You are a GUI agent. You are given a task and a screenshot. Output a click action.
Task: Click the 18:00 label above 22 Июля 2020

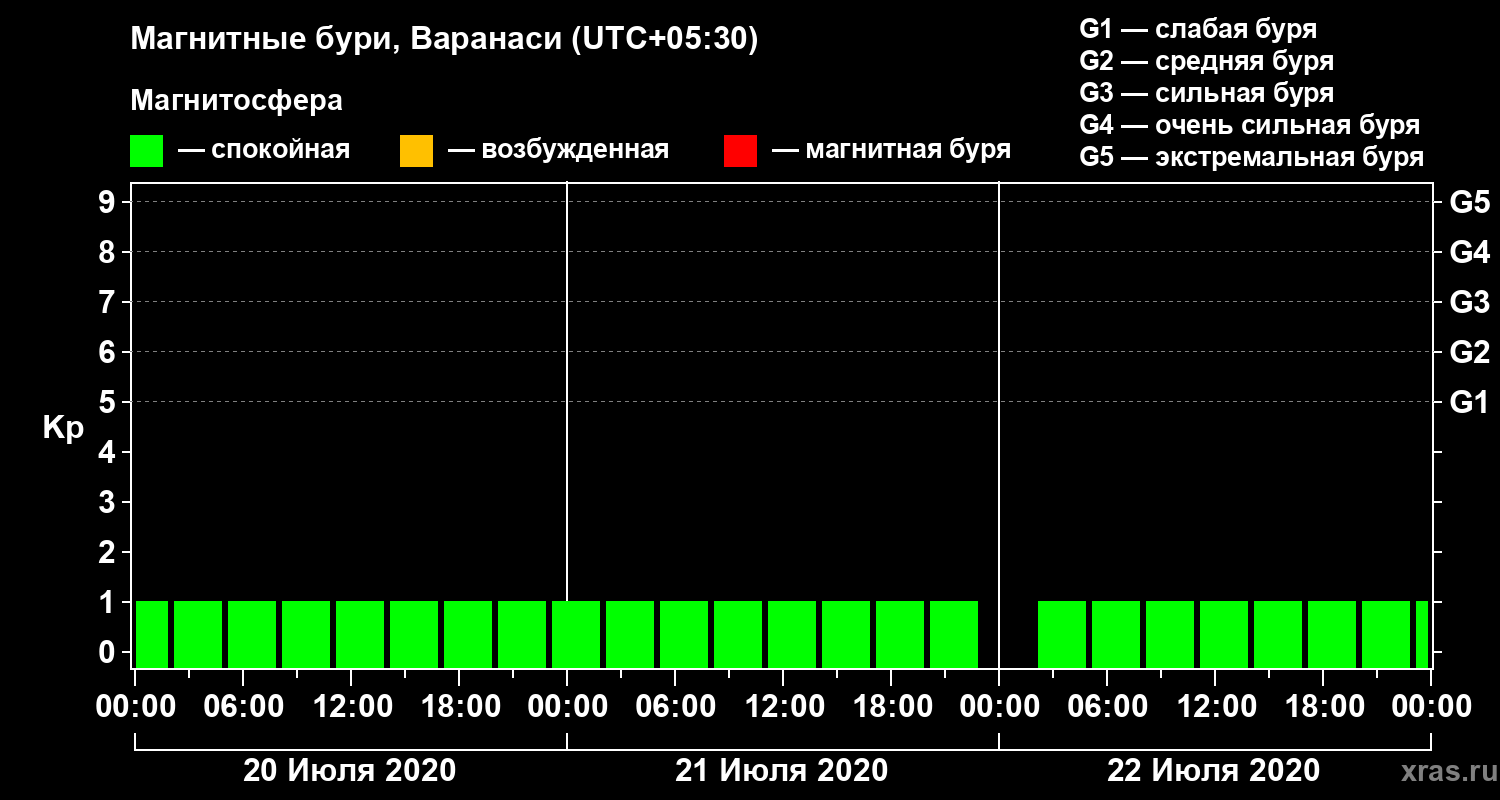coord(1323,706)
